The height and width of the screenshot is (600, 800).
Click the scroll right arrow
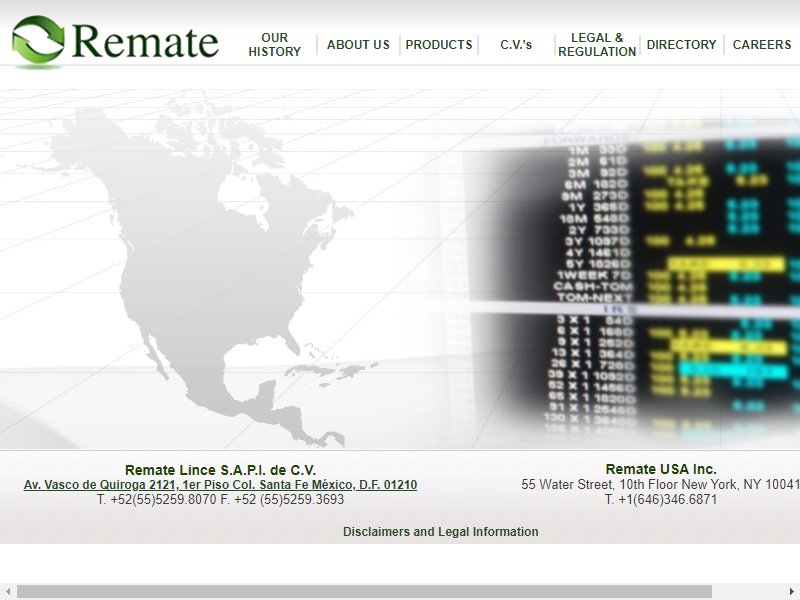792,592
